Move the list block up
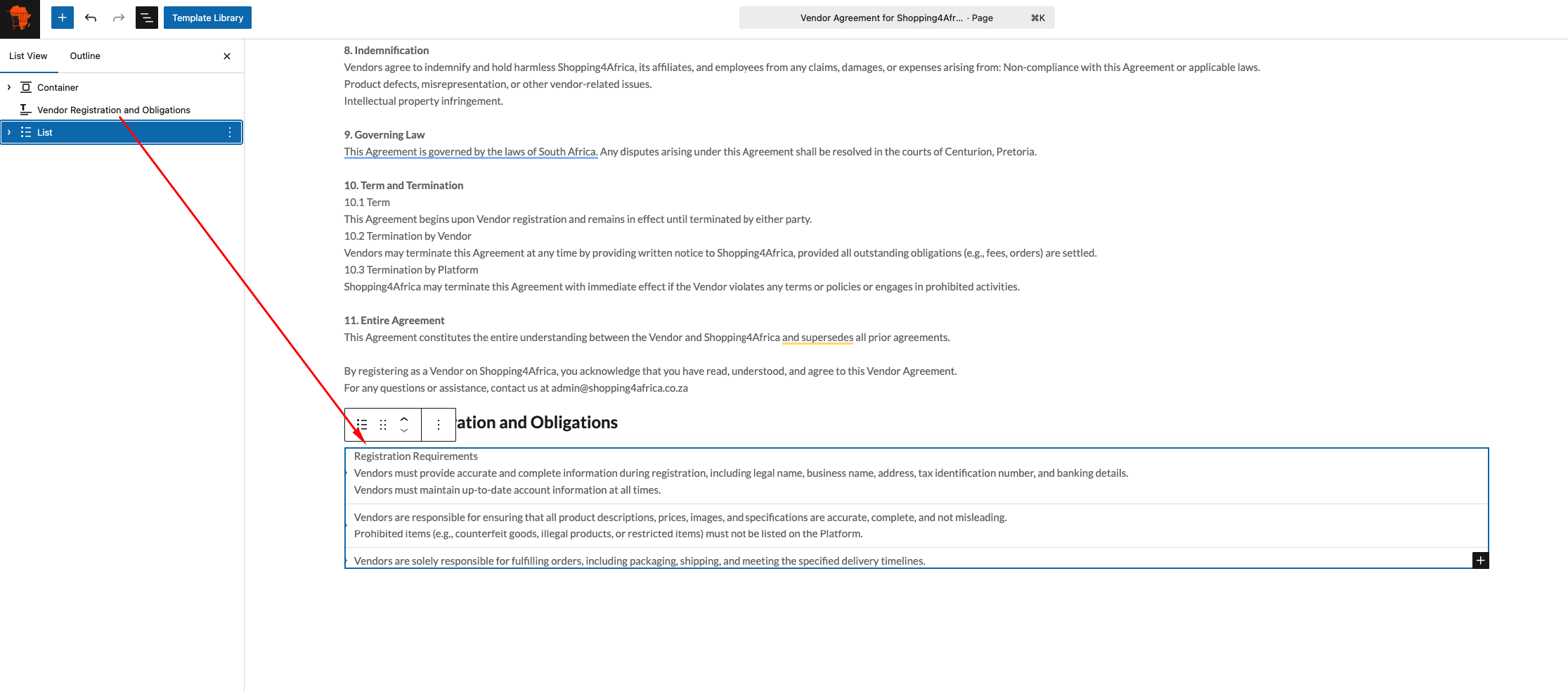Image resolution: width=1568 pixels, height=692 pixels. [x=404, y=418]
